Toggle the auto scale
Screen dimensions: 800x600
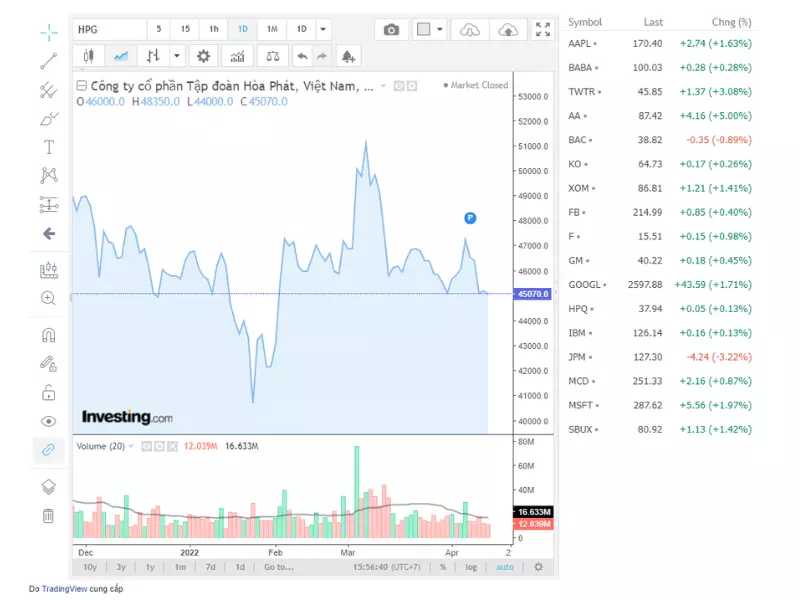pyautogui.click(x=505, y=567)
